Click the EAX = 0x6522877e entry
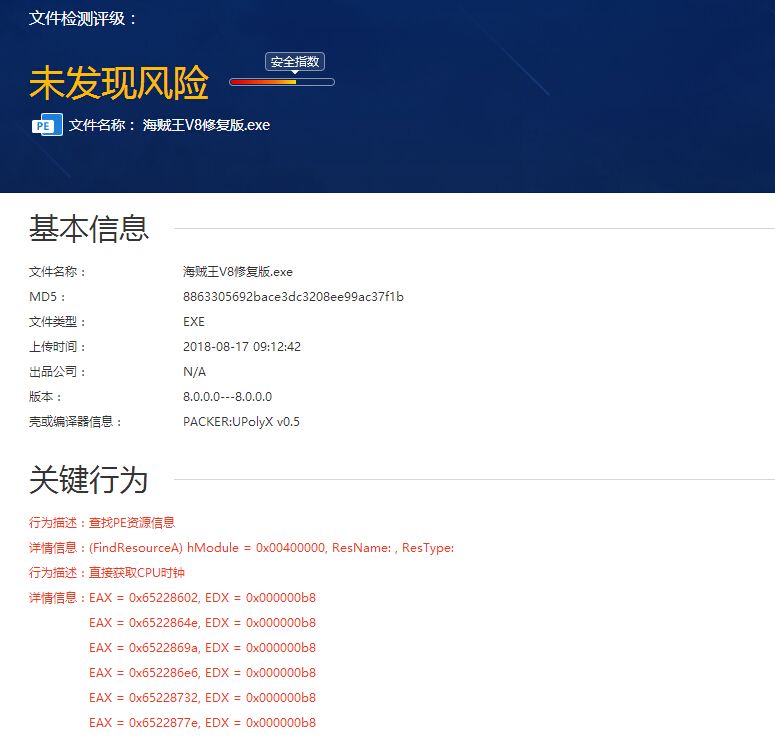Screen dimensions: 775x737 [202, 722]
